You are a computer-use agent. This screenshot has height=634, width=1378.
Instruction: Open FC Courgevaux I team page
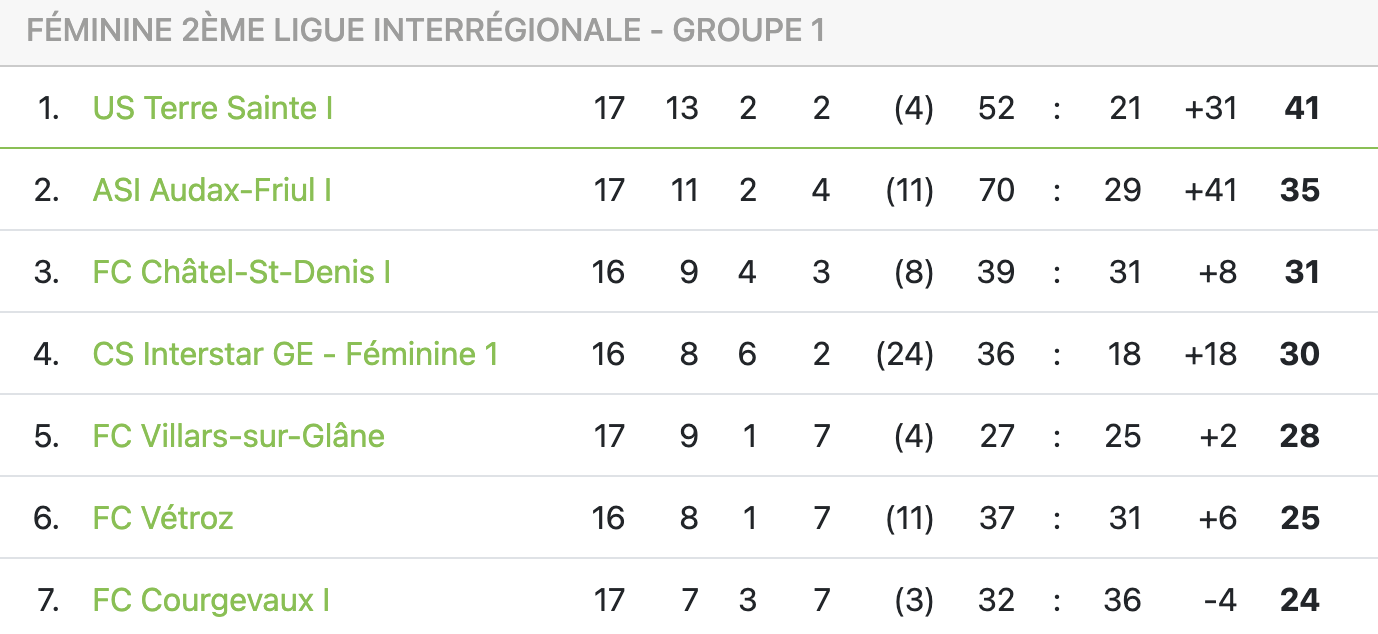pos(211,600)
